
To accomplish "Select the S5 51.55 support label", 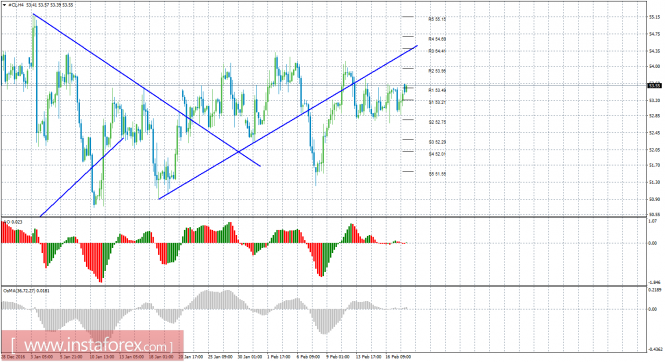I will pos(437,174).
